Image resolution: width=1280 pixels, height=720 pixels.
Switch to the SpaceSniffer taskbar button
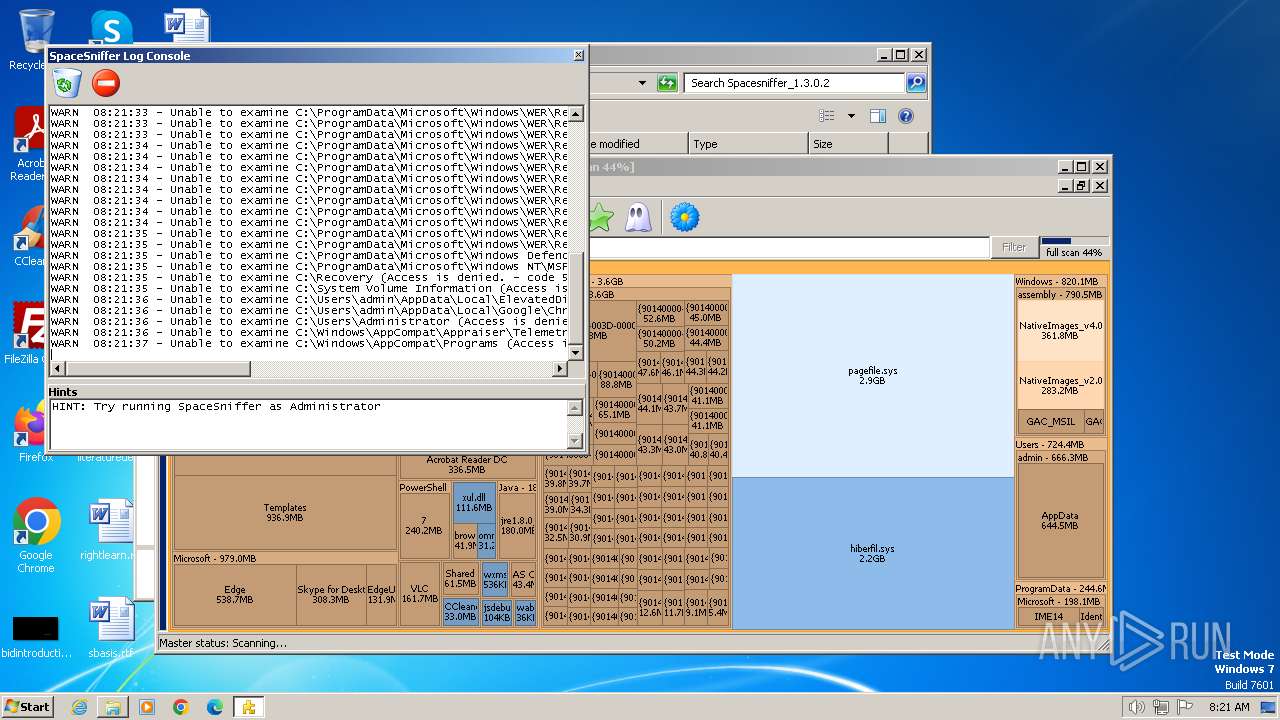[248, 707]
